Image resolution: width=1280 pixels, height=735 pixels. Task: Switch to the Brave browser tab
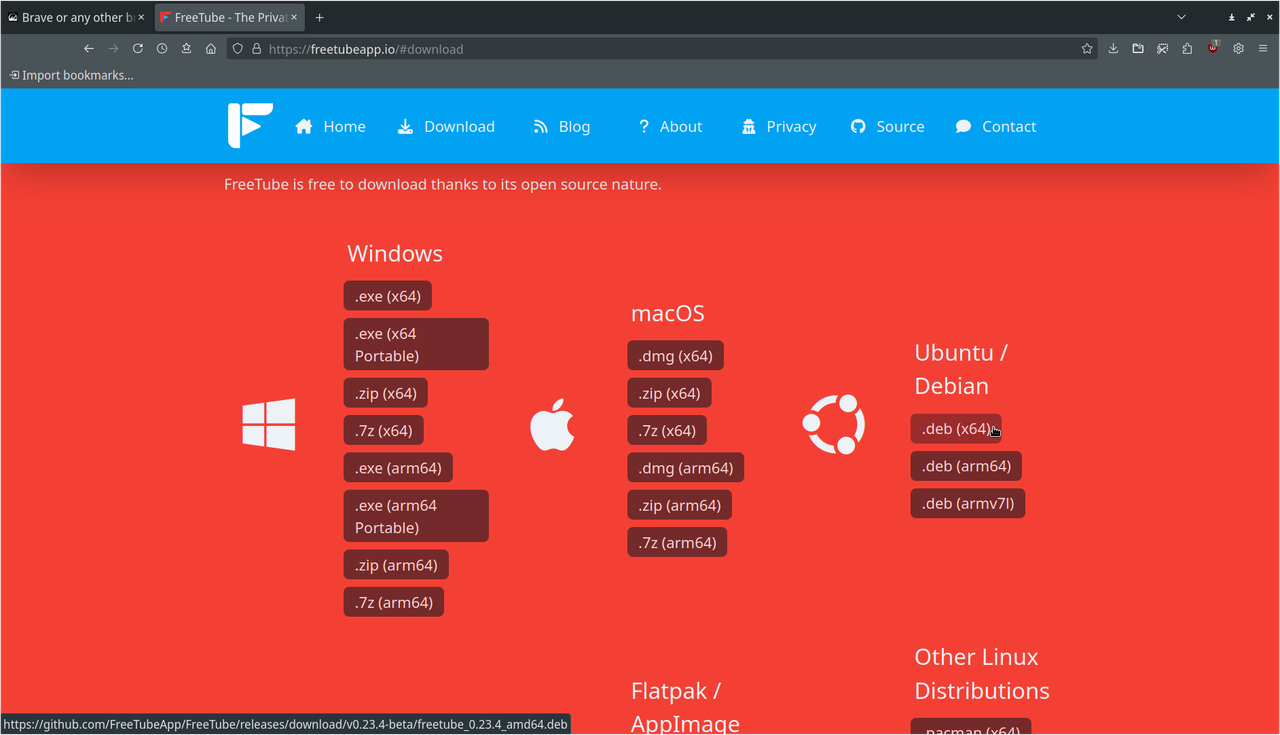(70, 17)
